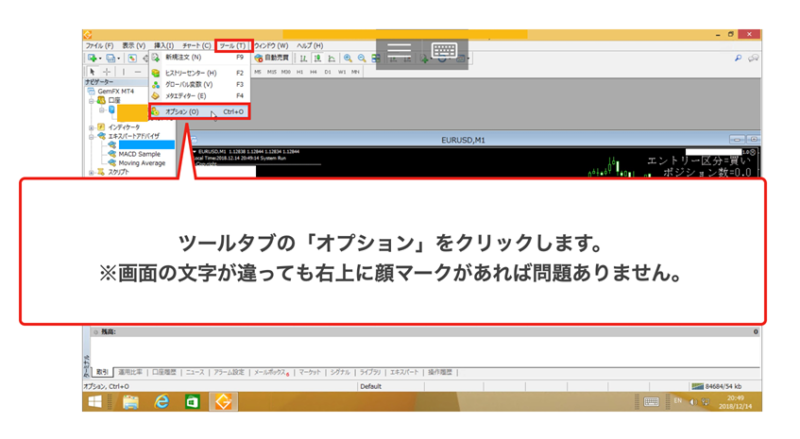Image resolution: width=800 pixels, height=439 pixels.
Task: Select Moving Average expert advisor
Action: [x=142, y=163]
